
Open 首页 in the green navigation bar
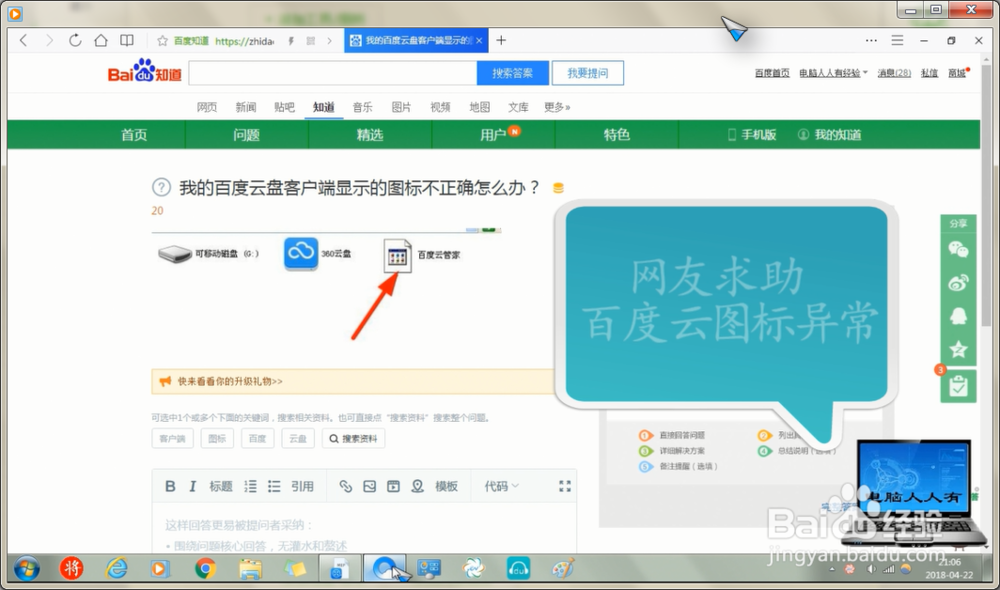click(x=134, y=135)
